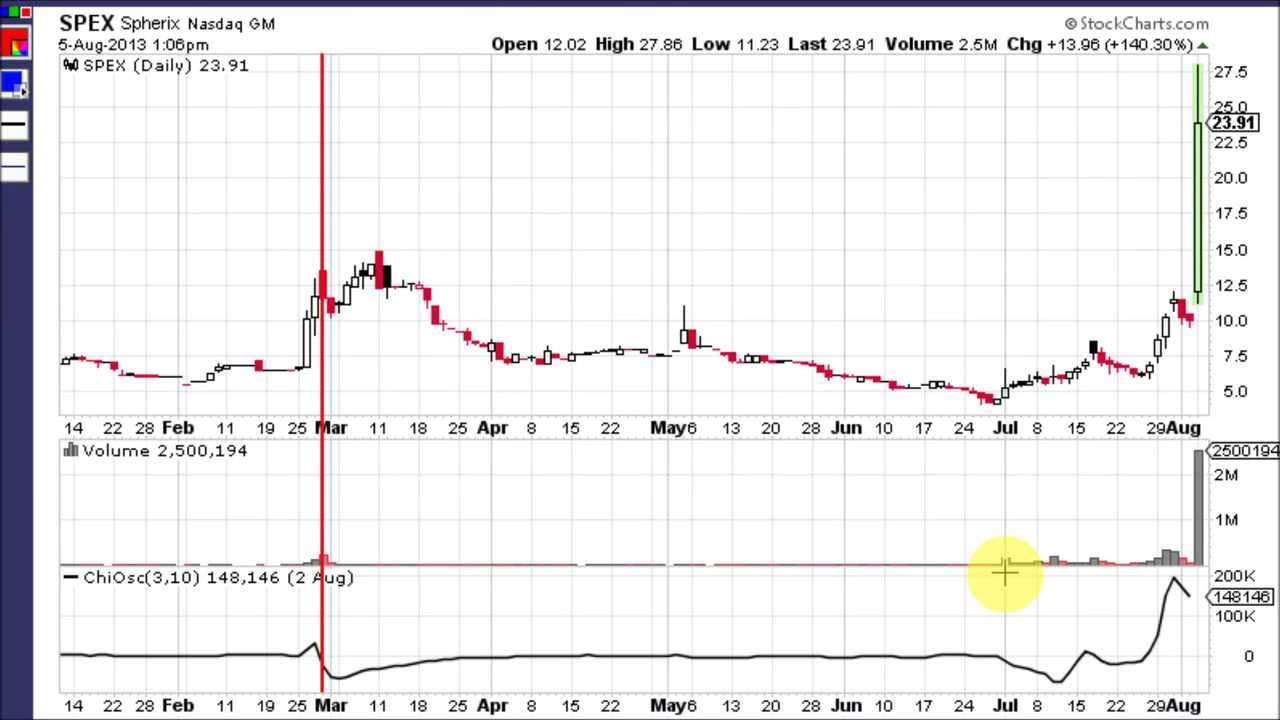The image size is (1280, 720).
Task: Click the volume bars icon
Action: pos(70,451)
